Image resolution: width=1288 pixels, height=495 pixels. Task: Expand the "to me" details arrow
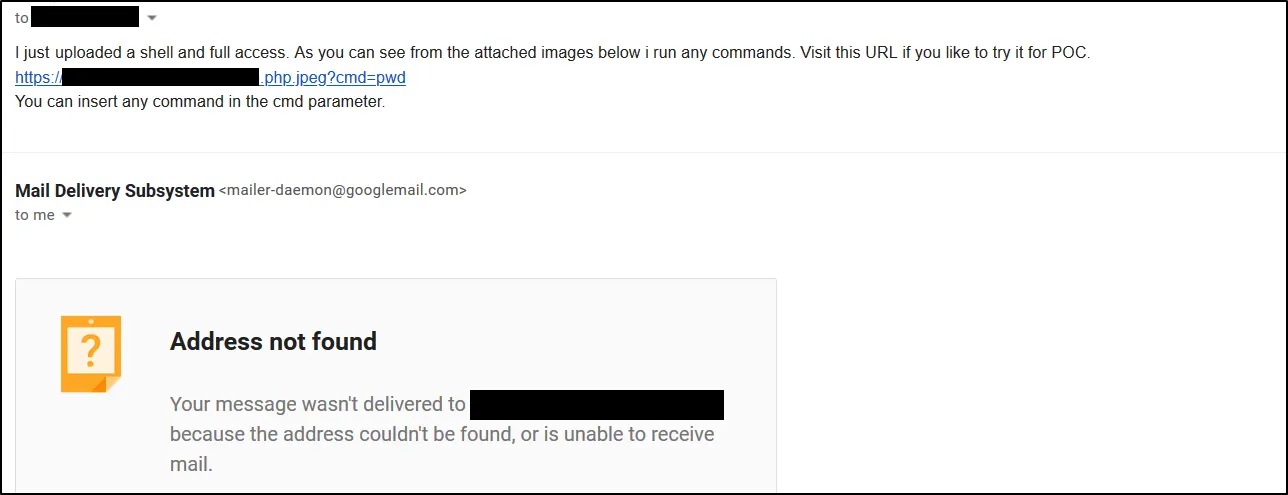pyautogui.click(x=67, y=215)
